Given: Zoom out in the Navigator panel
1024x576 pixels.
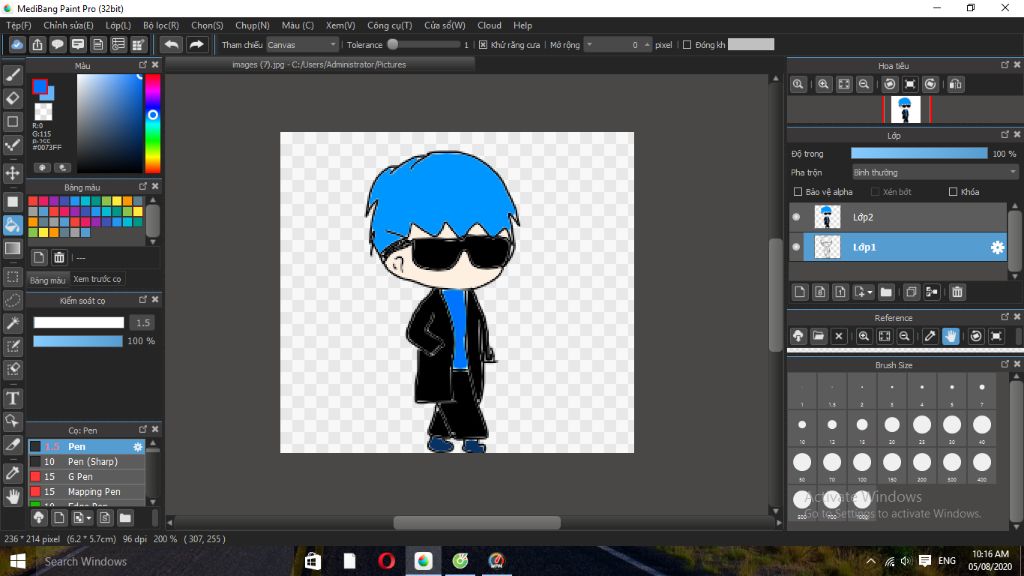Looking at the screenshot, I should click(x=864, y=84).
